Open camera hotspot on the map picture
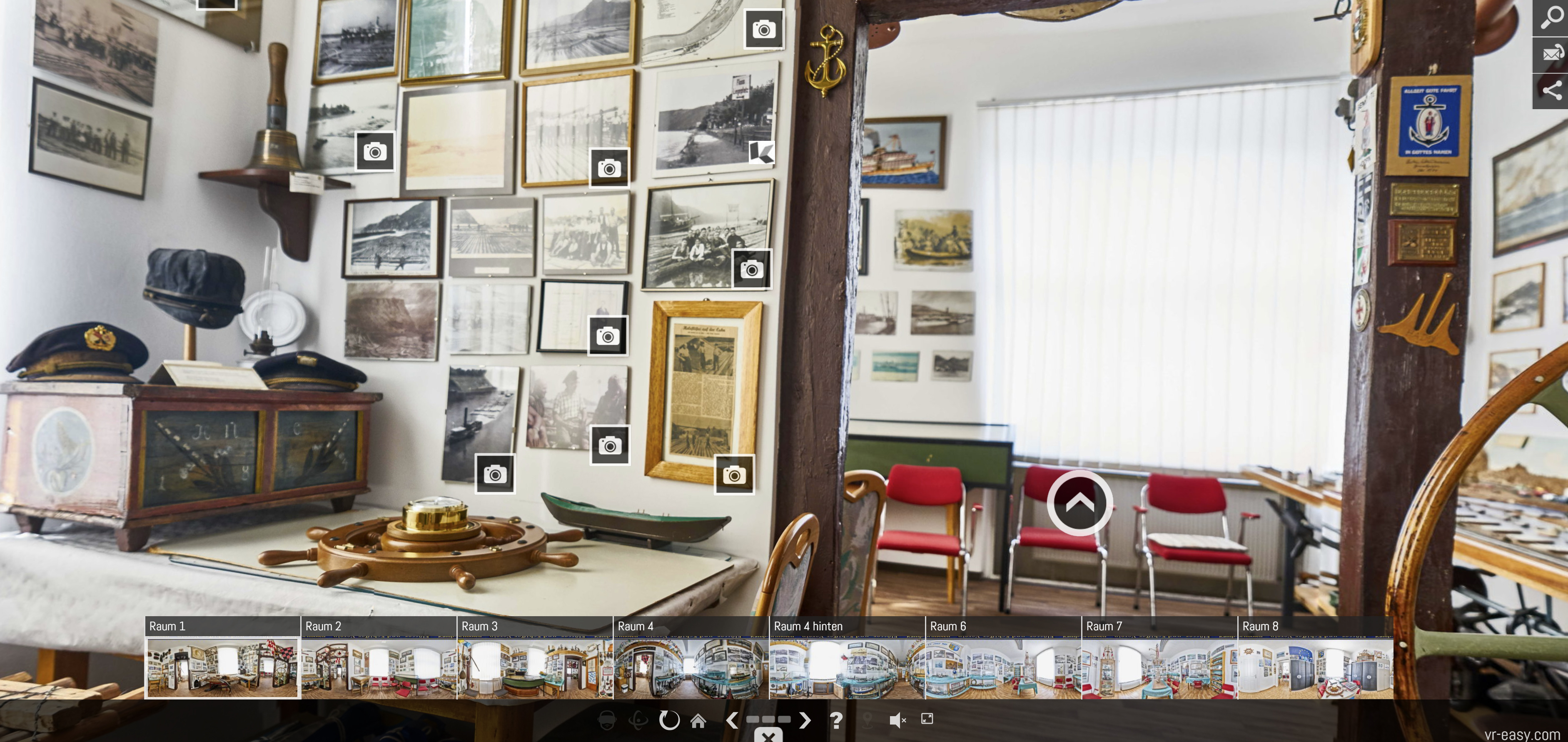Viewport: 1568px width, 742px height. coord(764,29)
